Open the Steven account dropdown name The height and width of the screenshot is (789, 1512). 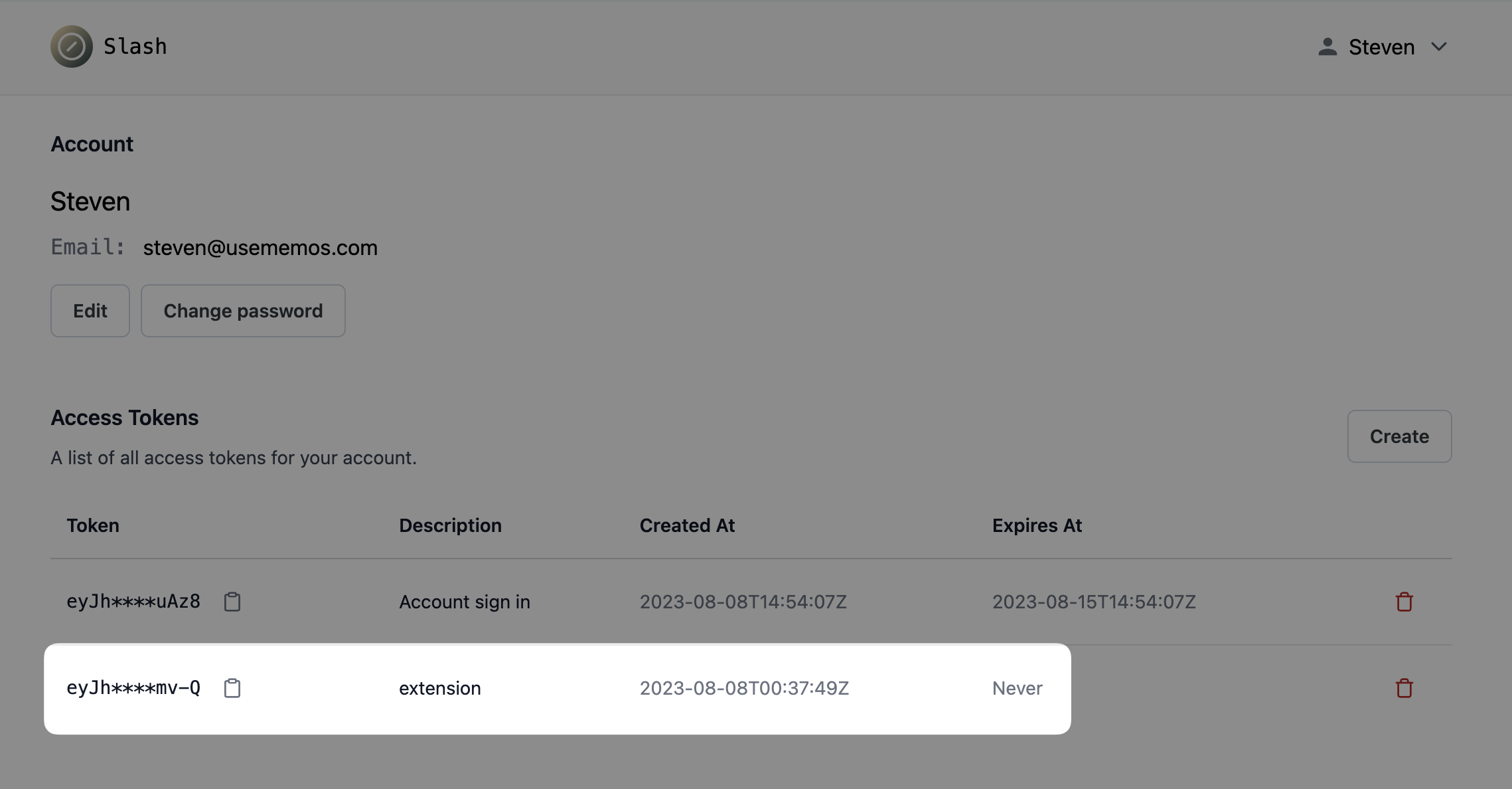click(x=1381, y=47)
